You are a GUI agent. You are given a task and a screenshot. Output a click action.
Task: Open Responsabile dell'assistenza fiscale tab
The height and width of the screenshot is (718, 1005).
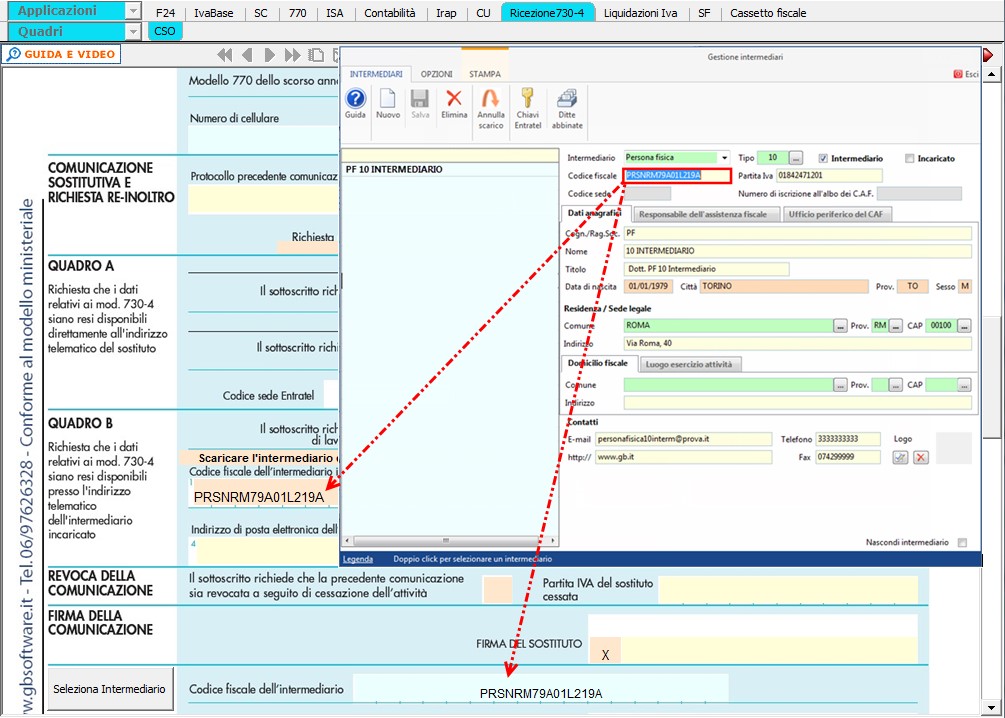(x=703, y=214)
